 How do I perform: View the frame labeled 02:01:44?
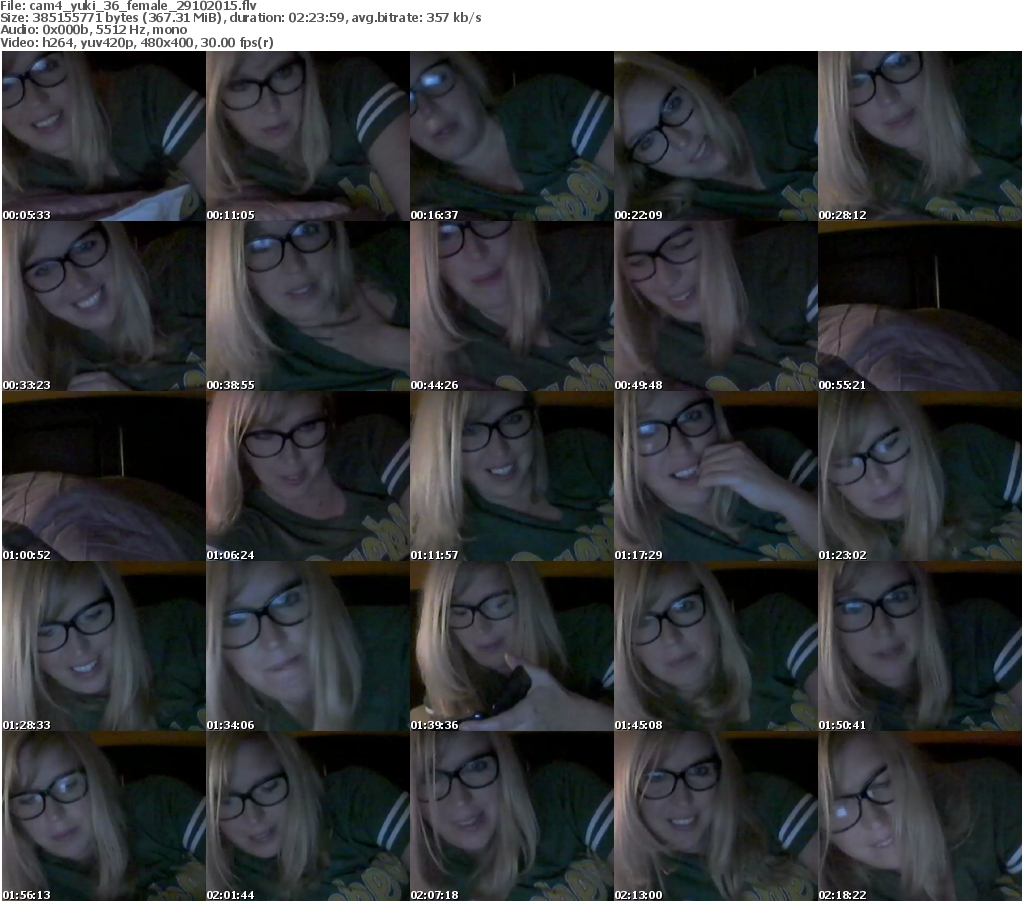[x=308, y=816]
